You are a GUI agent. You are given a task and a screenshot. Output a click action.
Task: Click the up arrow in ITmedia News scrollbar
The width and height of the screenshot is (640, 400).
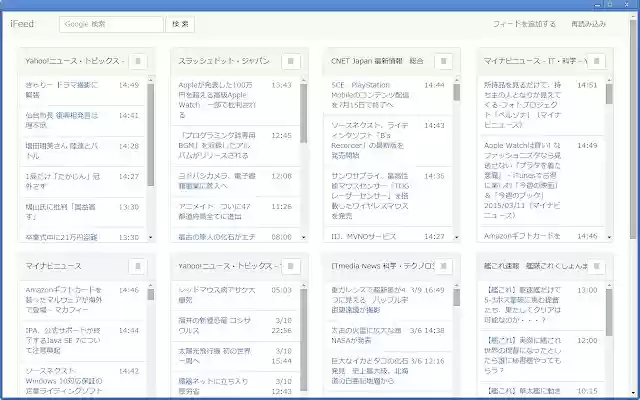pos(456,285)
